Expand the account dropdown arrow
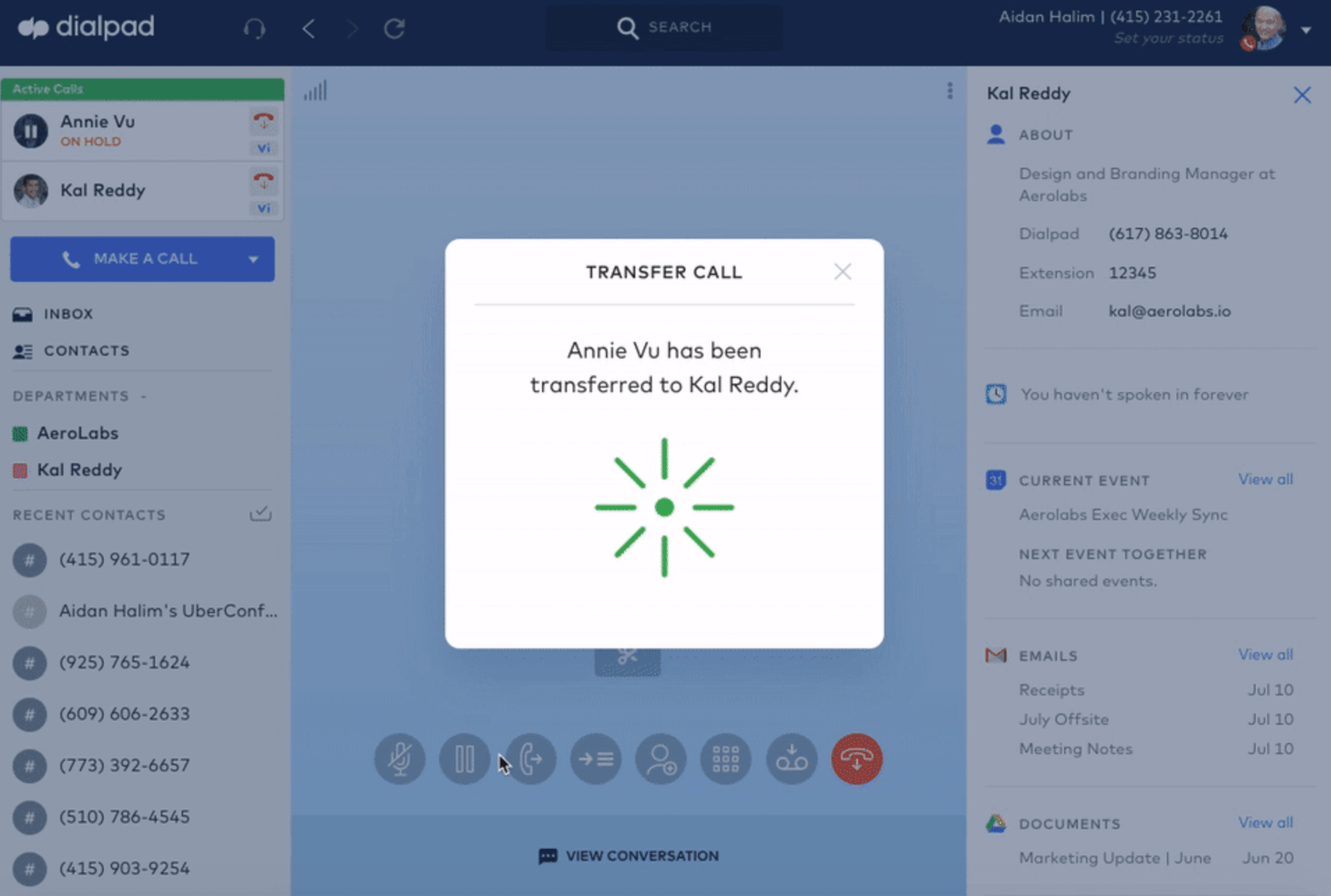The width and height of the screenshot is (1331, 896). [x=1306, y=30]
